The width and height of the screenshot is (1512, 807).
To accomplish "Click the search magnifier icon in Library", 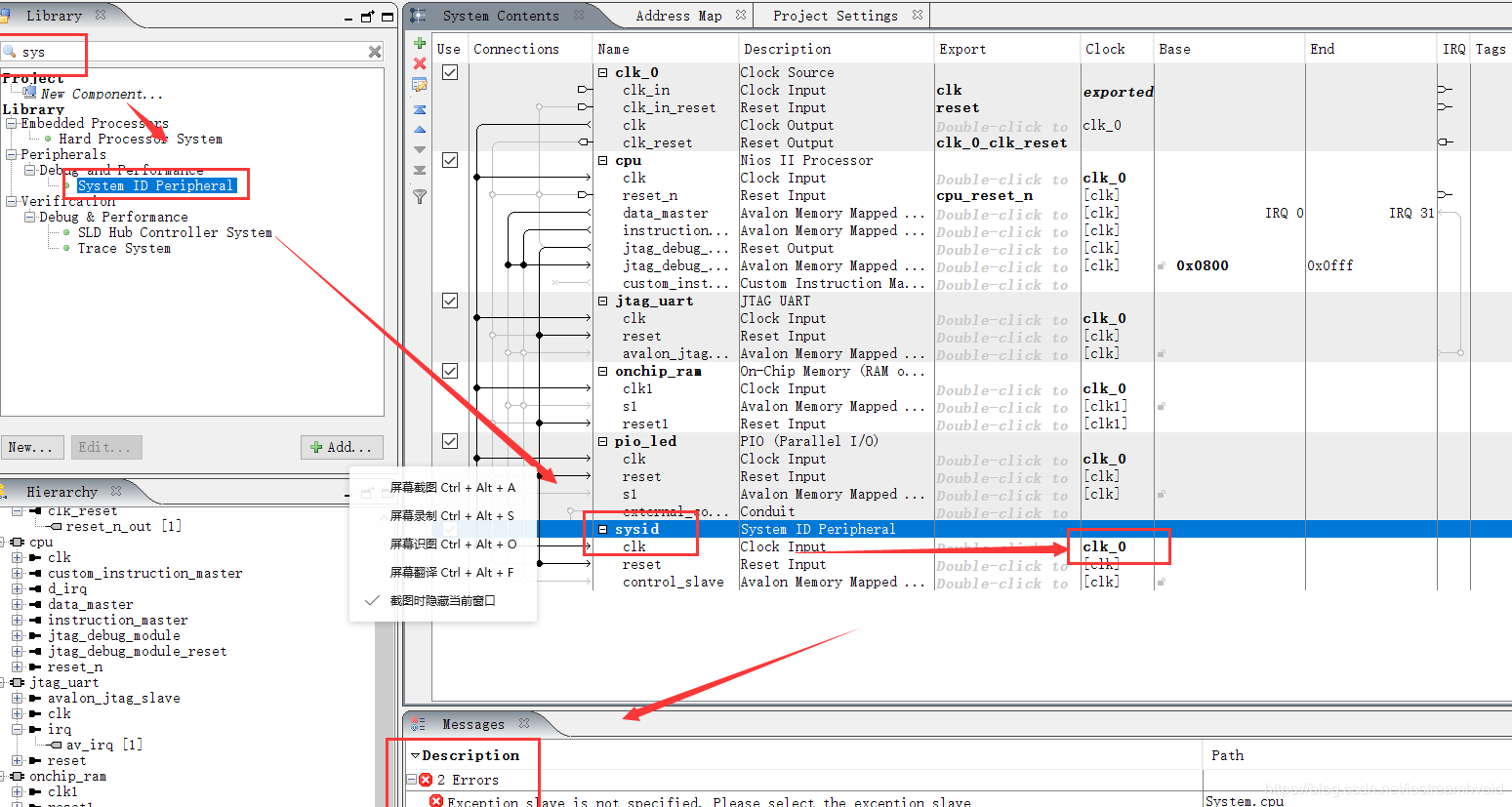I will click(x=10, y=52).
